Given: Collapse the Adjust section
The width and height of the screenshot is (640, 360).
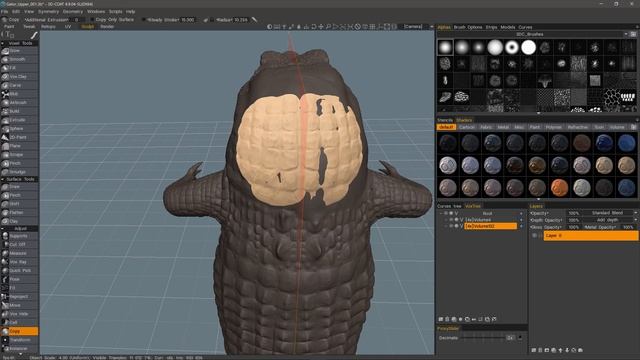Looking at the screenshot, I should coord(3,229).
